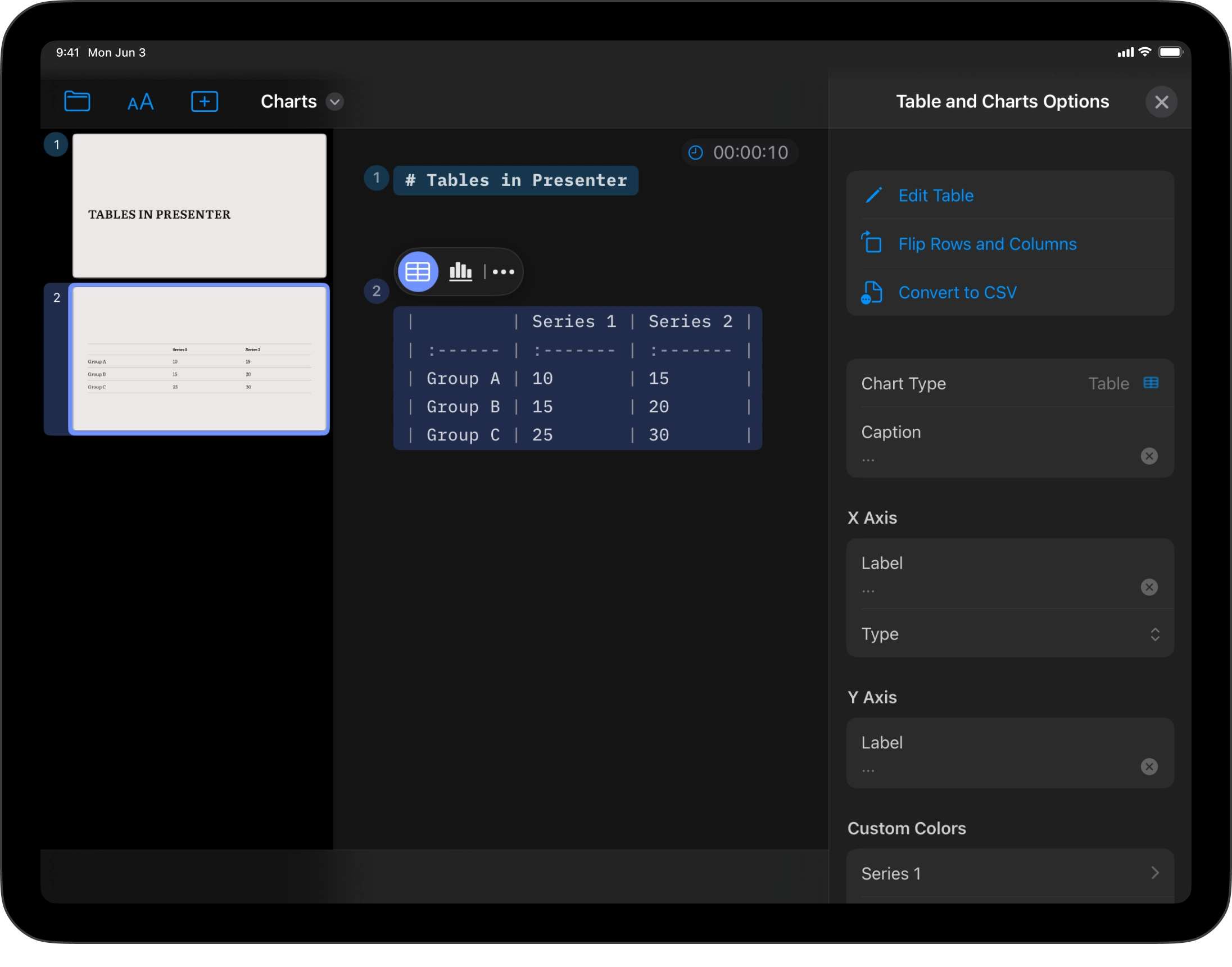Clear the X Axis Label field
This screenshot has height=967, width=1232.
point(1149,587)
